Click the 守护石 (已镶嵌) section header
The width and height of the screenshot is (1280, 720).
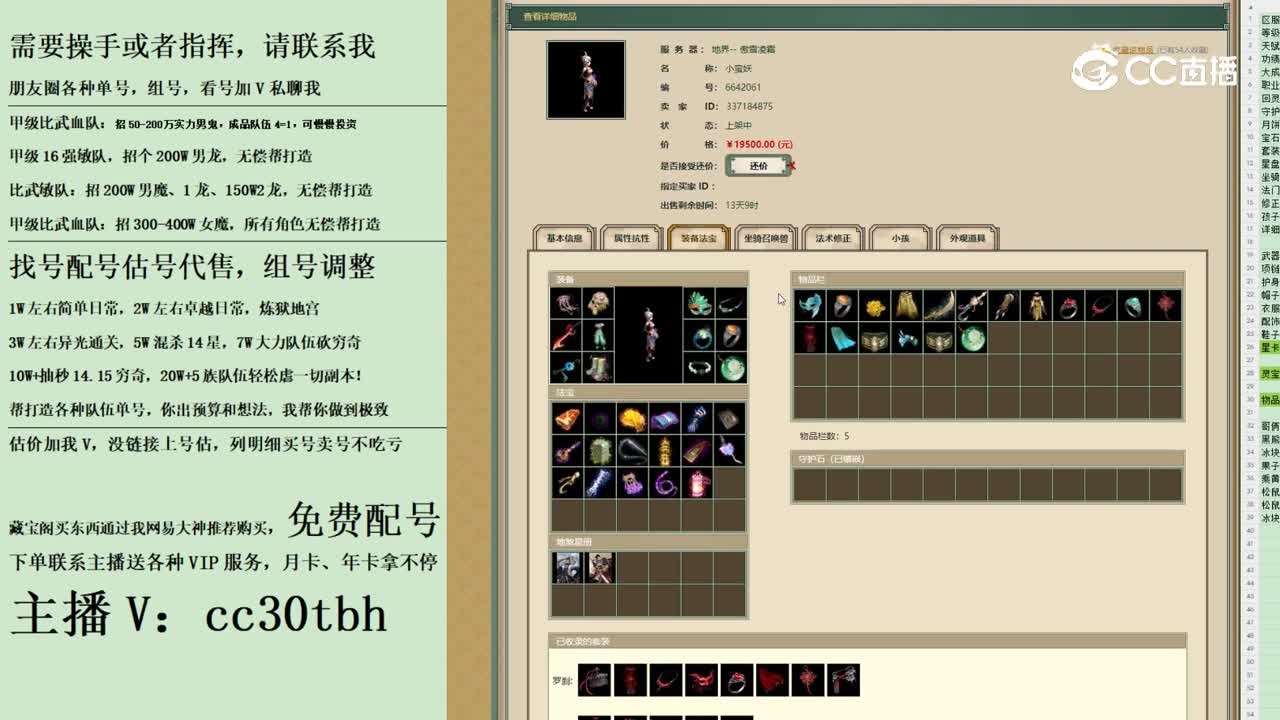(988, 459)
